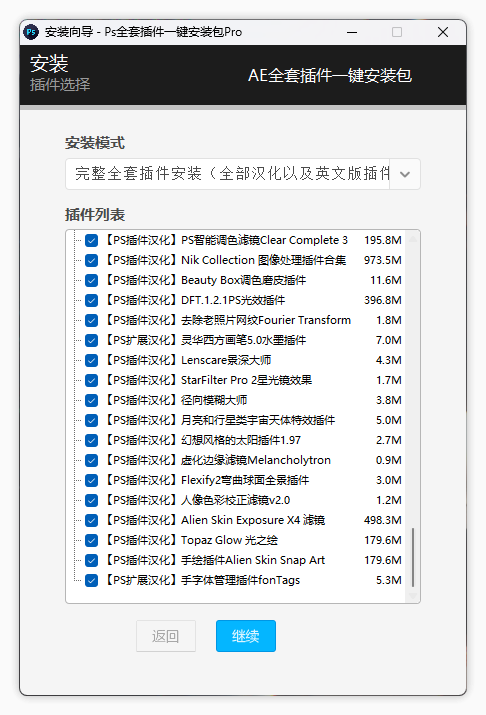Click the 195.8M size value
486x715 pixels.
pyautogui.click(x=383, y=240)
